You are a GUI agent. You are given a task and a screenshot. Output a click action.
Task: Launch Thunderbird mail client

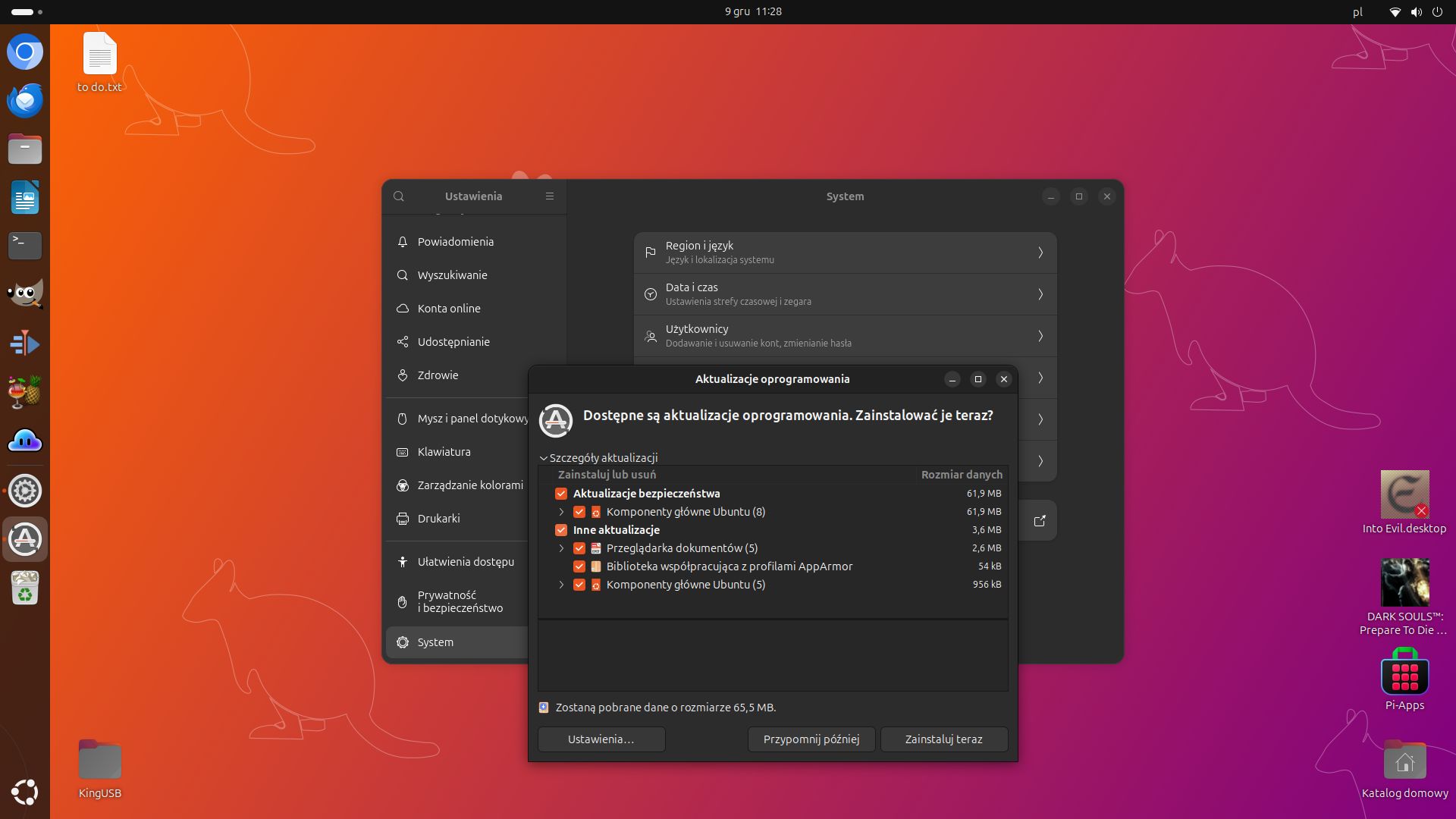pos(25,100)
